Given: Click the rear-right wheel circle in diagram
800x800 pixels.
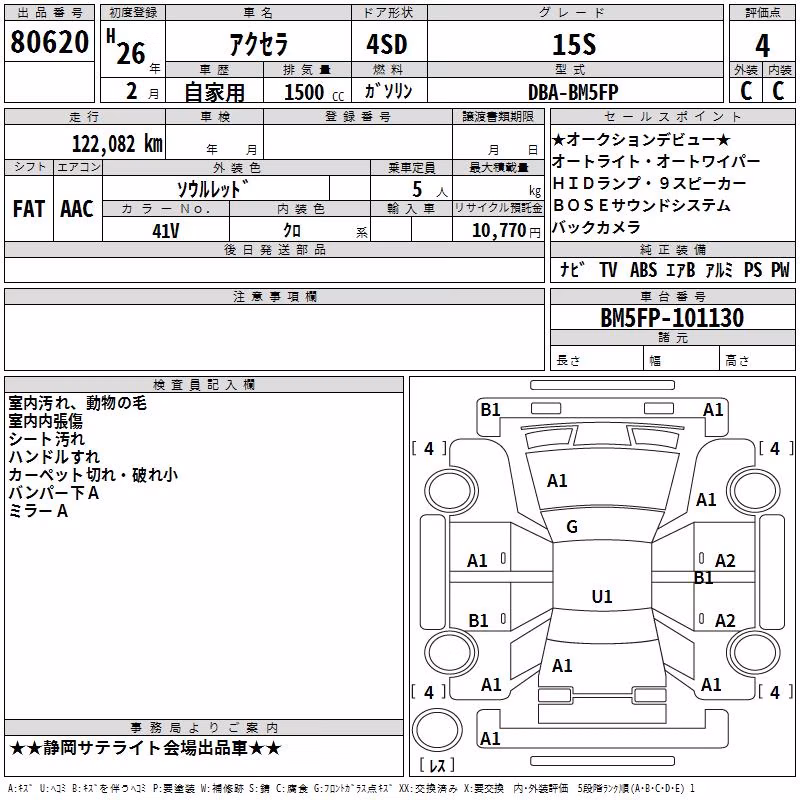Looking at the screenshot, I should click(x=754, y=653).
